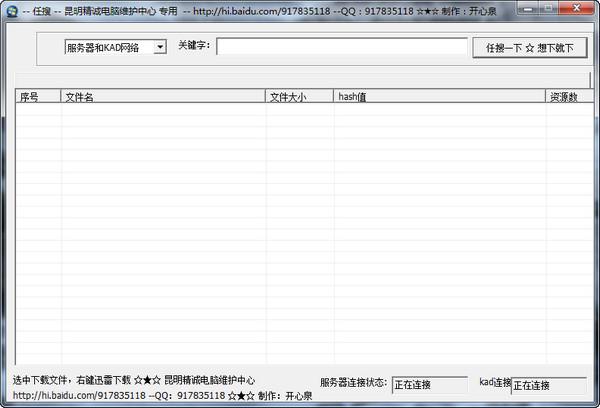The image size is (600, 408).
Task: Click the 文件大小 column header
Action: [299, 97]
